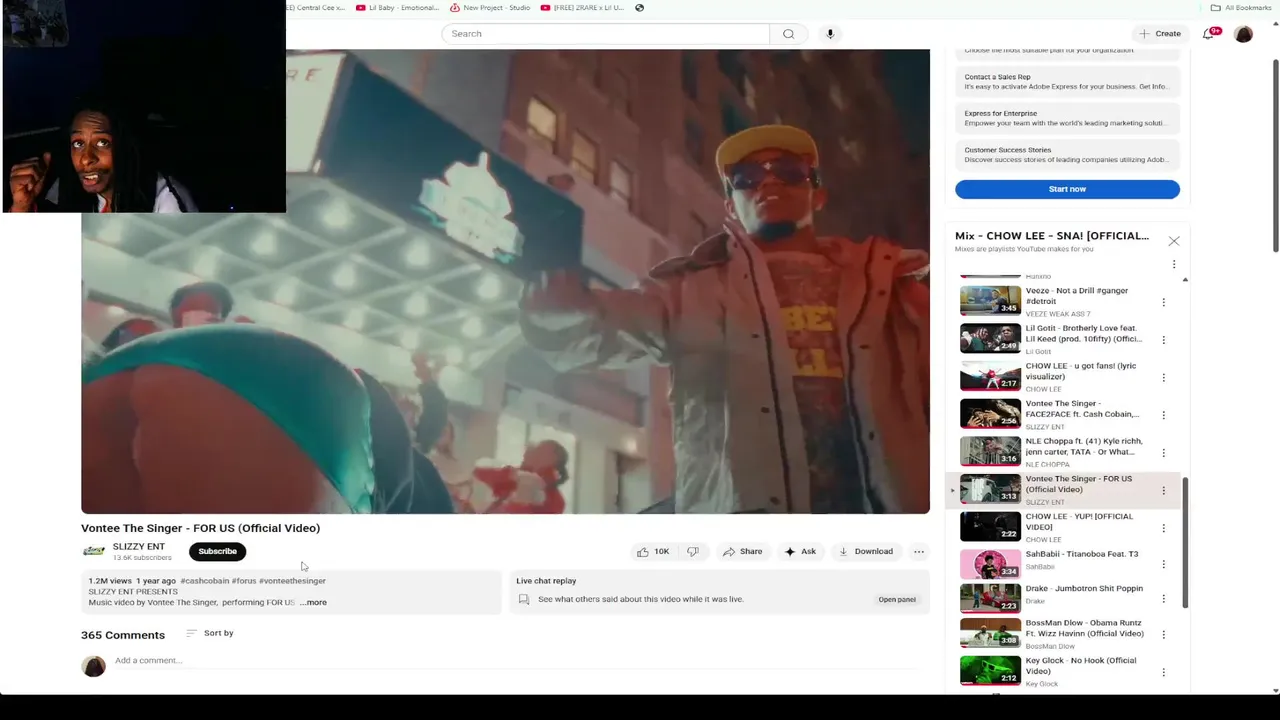Open Sort by comments dropdown
The height and width of the screenshot is (720, 1280).
tap(210, 633)
